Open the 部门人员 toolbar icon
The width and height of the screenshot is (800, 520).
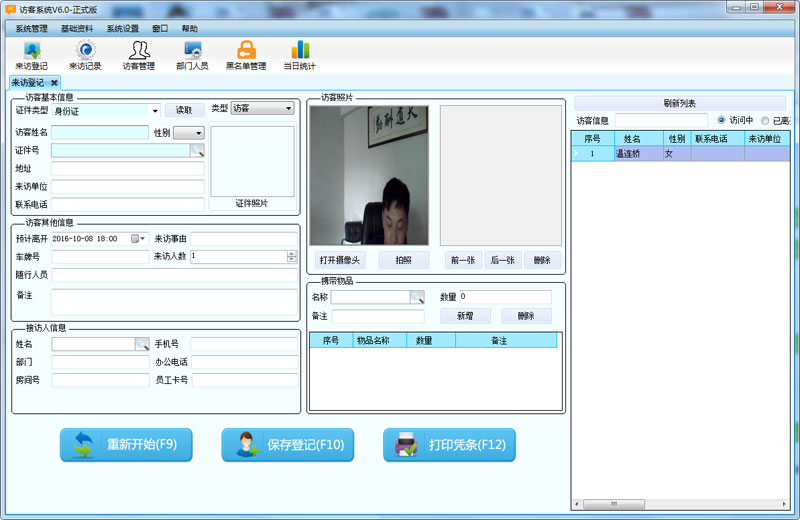pyautogui.click(x=192, y=55)
